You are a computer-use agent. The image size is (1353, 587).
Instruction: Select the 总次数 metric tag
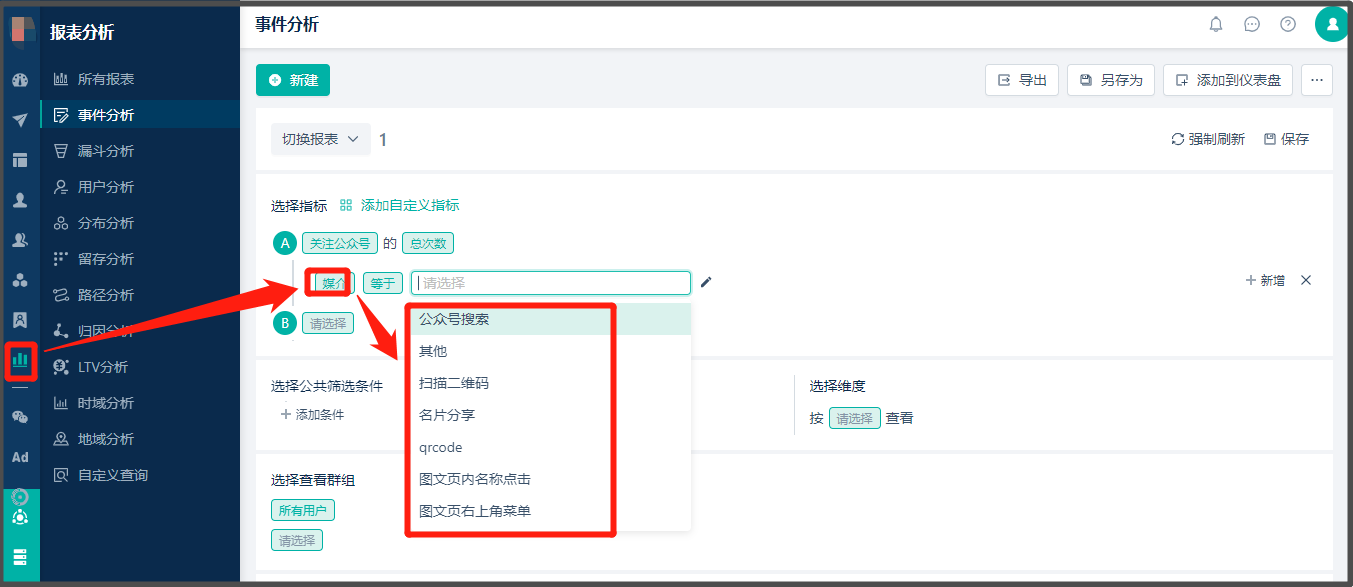[x=427, y=242]
